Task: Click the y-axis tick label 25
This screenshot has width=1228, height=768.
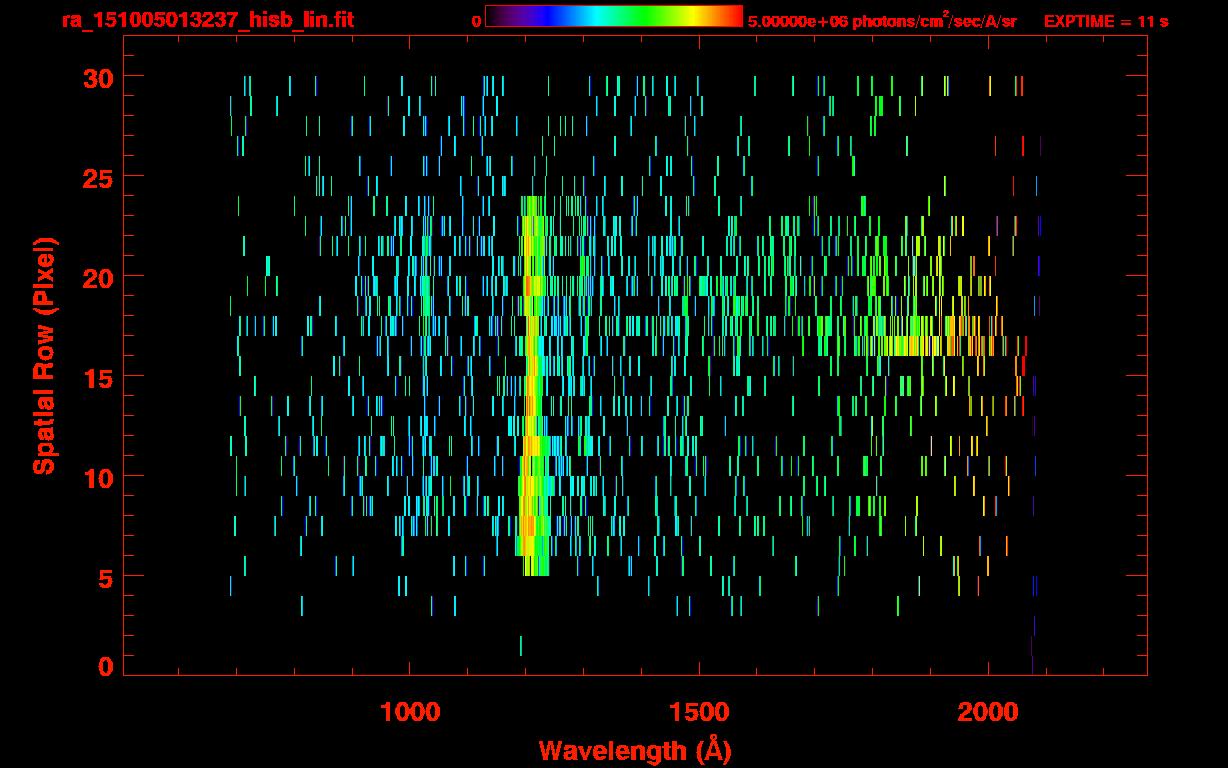Action: 97,177
